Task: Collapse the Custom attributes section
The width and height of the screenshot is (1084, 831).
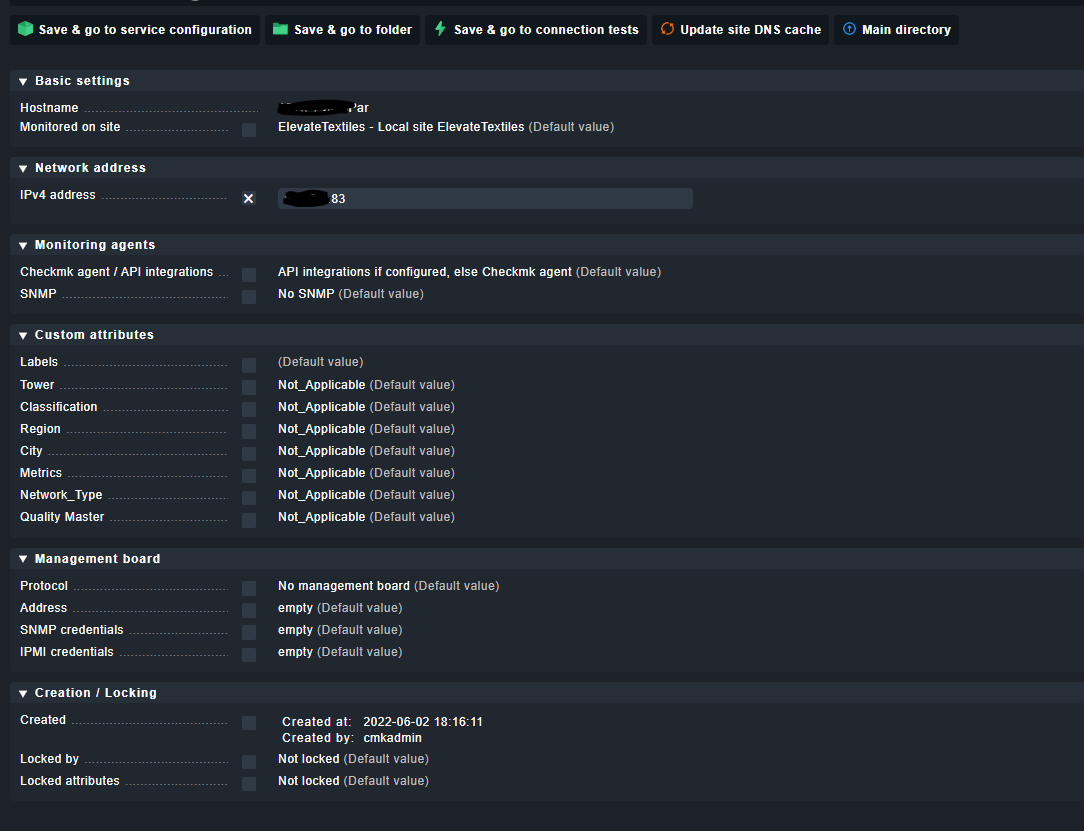Action: pyautogui.click(x=22, y=334)
